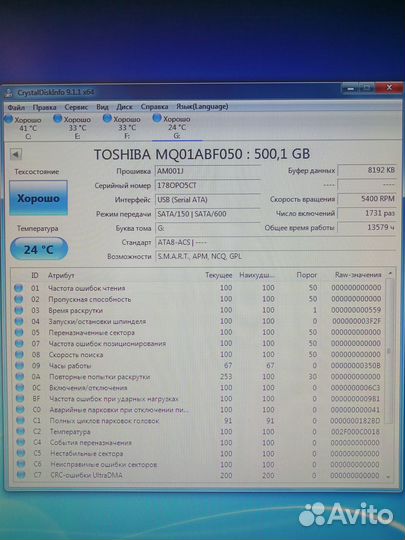Select the Частота ошибок чтения row
This screenshot has height=540, width=405.
click(198, 288)
